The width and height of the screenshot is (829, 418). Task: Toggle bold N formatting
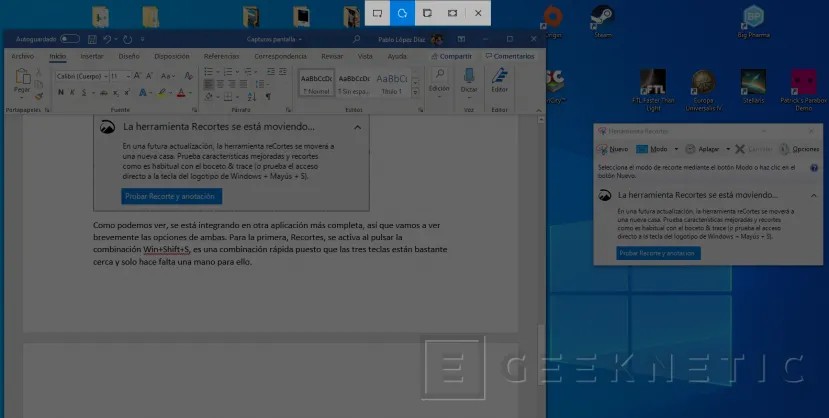click(x=60, y=92)
